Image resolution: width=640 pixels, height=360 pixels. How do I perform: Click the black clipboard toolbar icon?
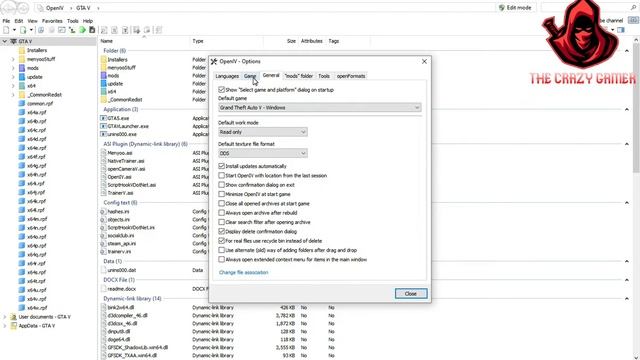coord(92,30)
